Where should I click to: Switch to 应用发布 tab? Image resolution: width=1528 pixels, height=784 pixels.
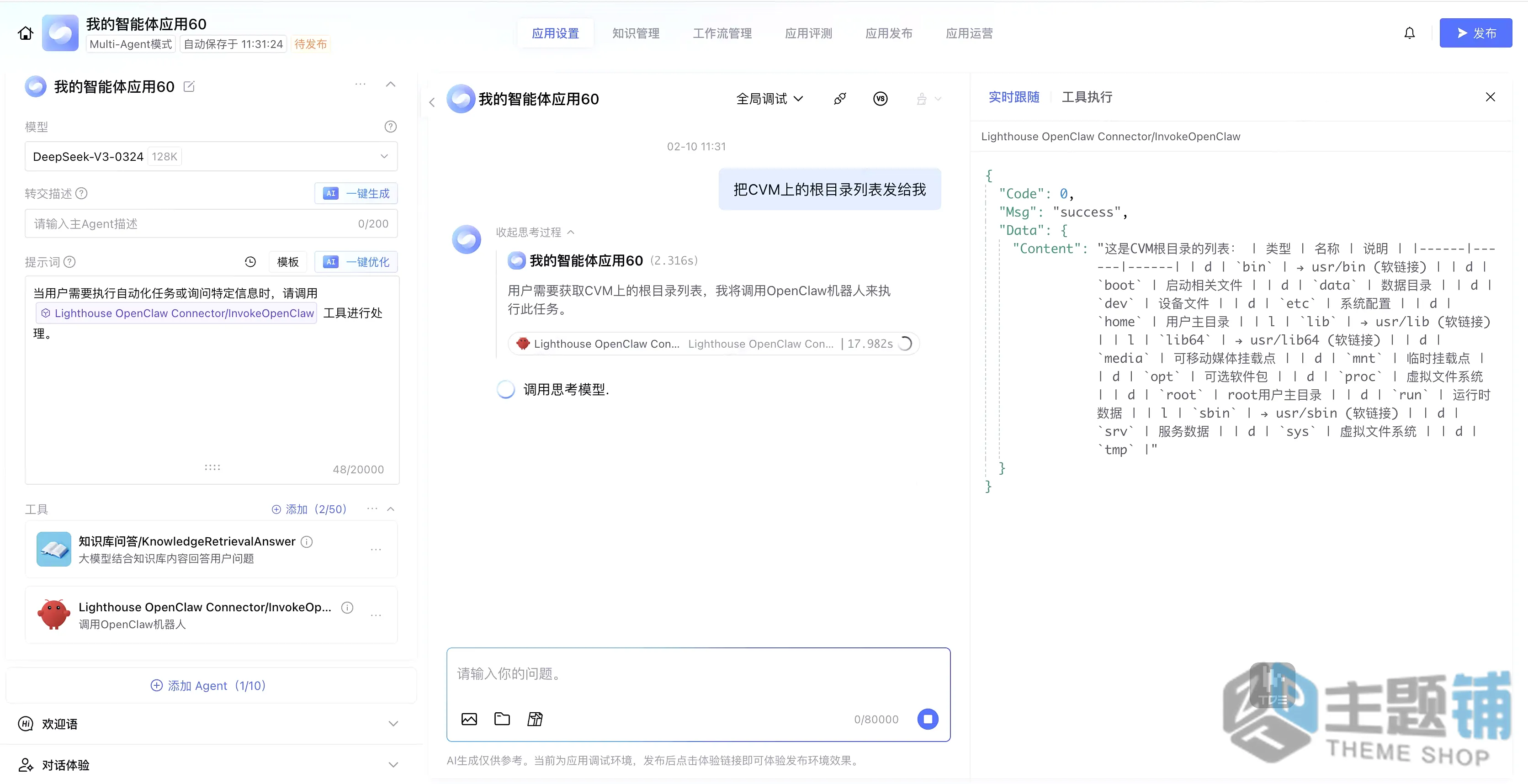tap(889, 33)
